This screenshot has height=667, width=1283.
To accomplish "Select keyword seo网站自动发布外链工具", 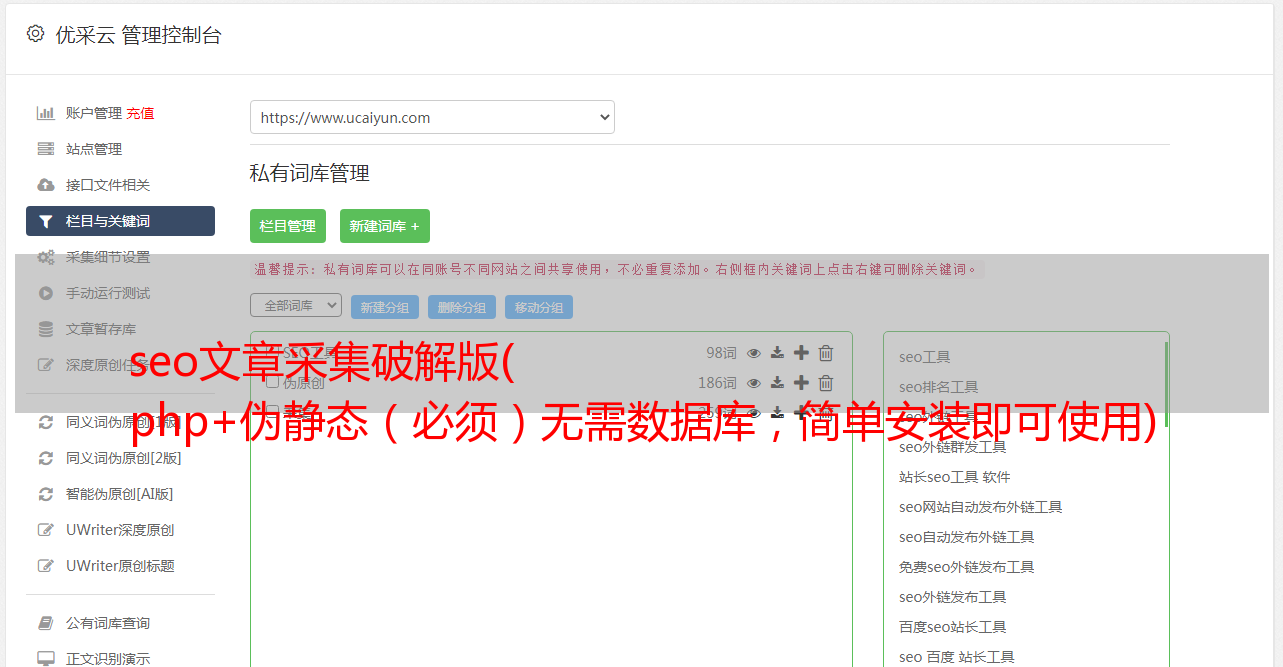I will tap(981, 507).
